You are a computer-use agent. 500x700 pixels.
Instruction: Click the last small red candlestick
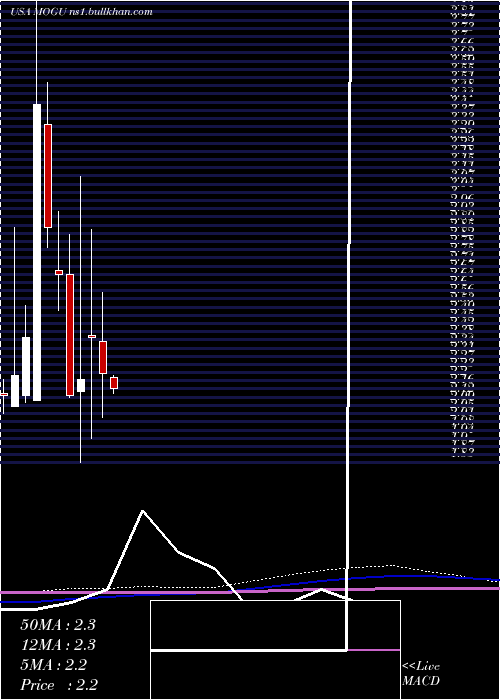click(x=114, y=383)
